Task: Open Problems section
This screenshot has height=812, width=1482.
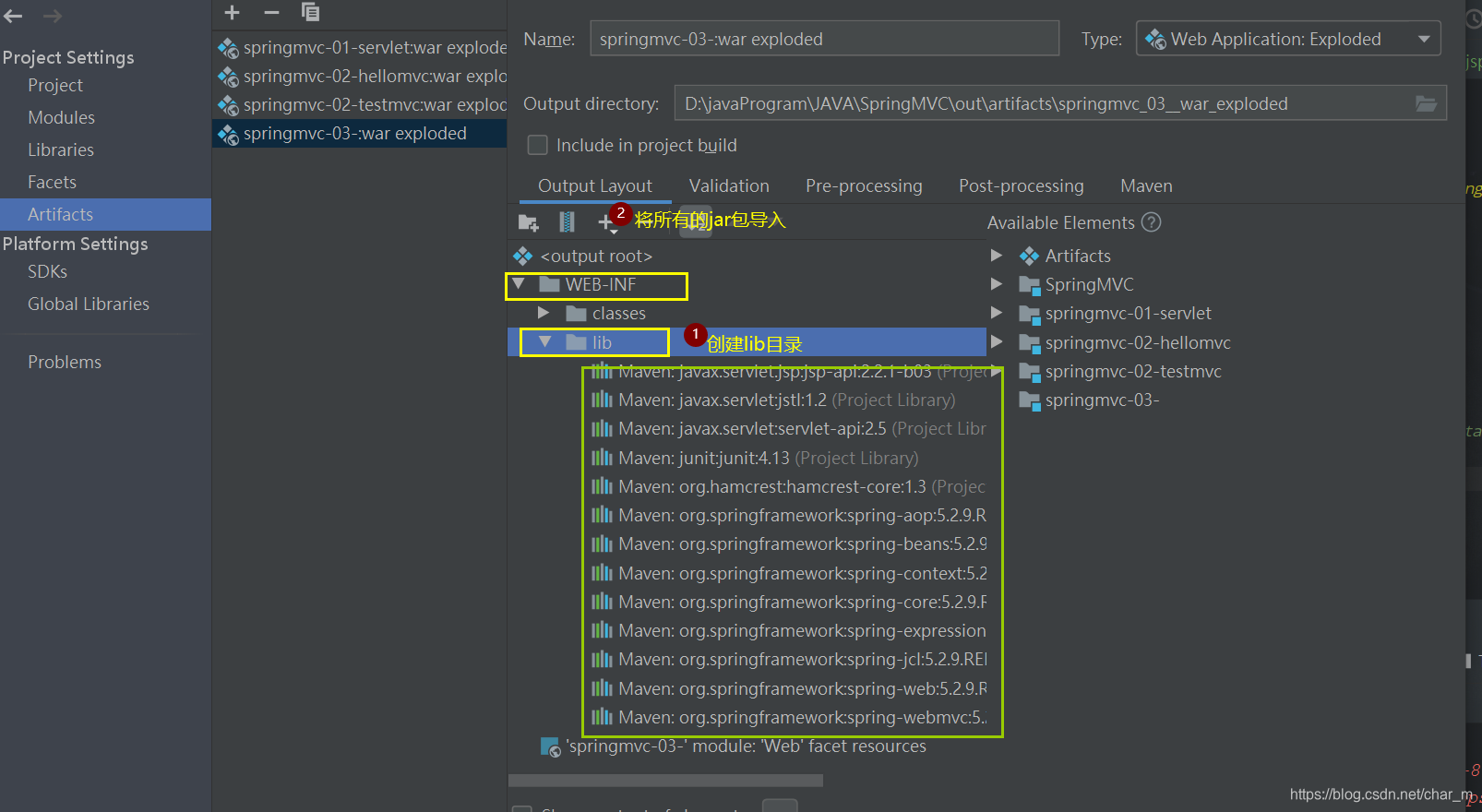Action: pos(65,362)
